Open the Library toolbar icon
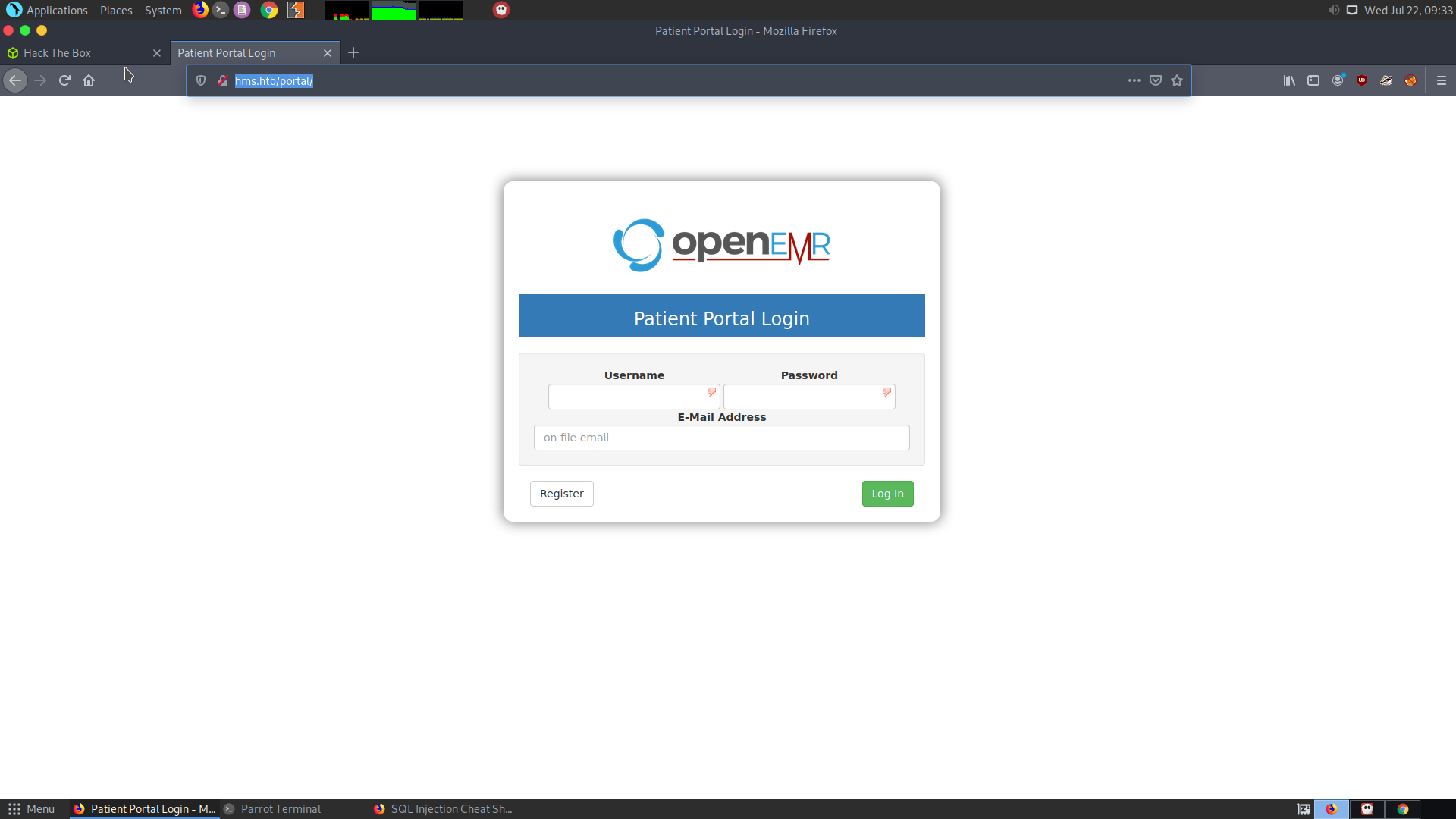This screenshot has height=819, width=1456. coord(1289,80)
